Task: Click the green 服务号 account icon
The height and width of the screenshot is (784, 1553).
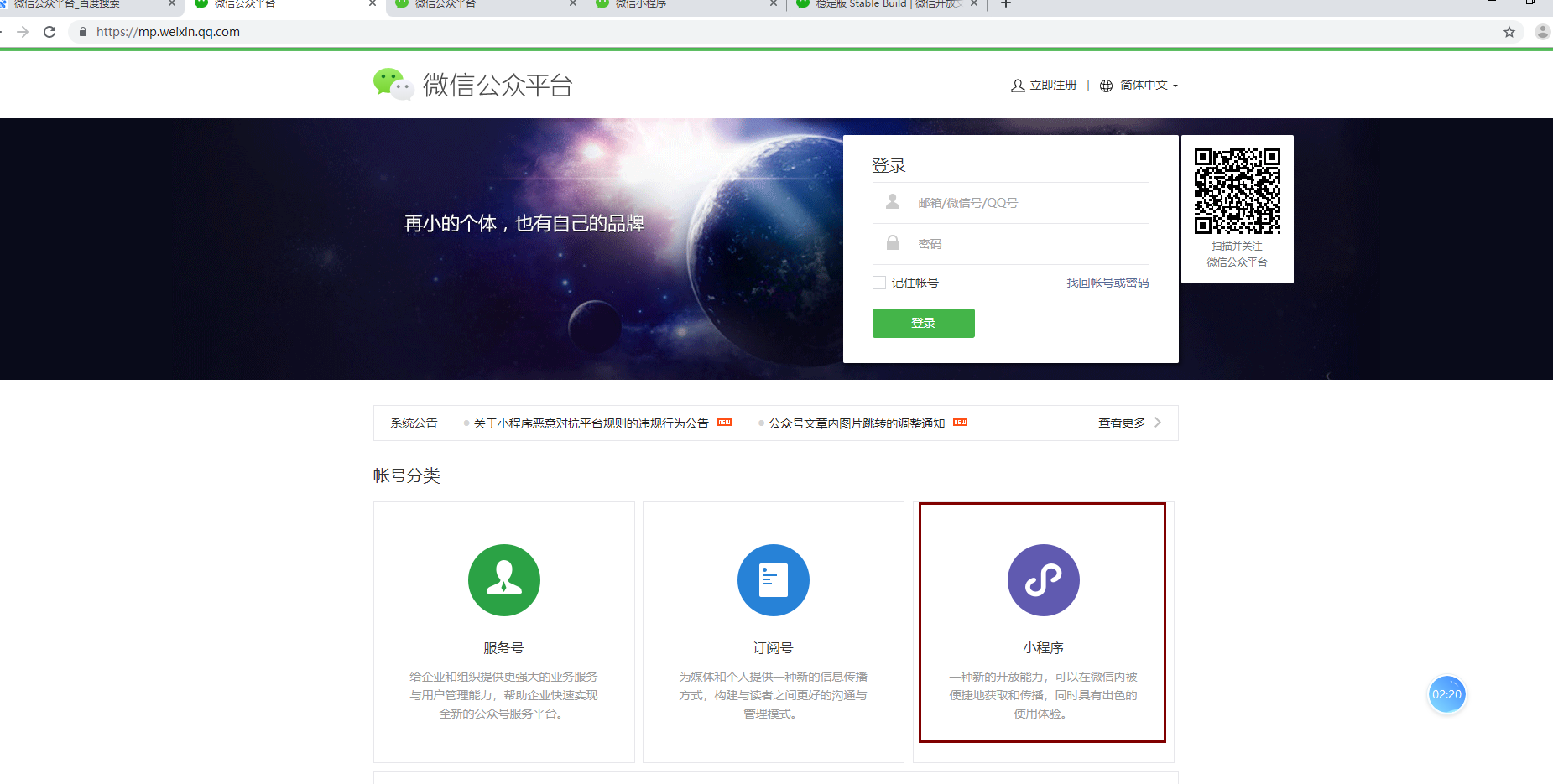Action: point(504,580)
